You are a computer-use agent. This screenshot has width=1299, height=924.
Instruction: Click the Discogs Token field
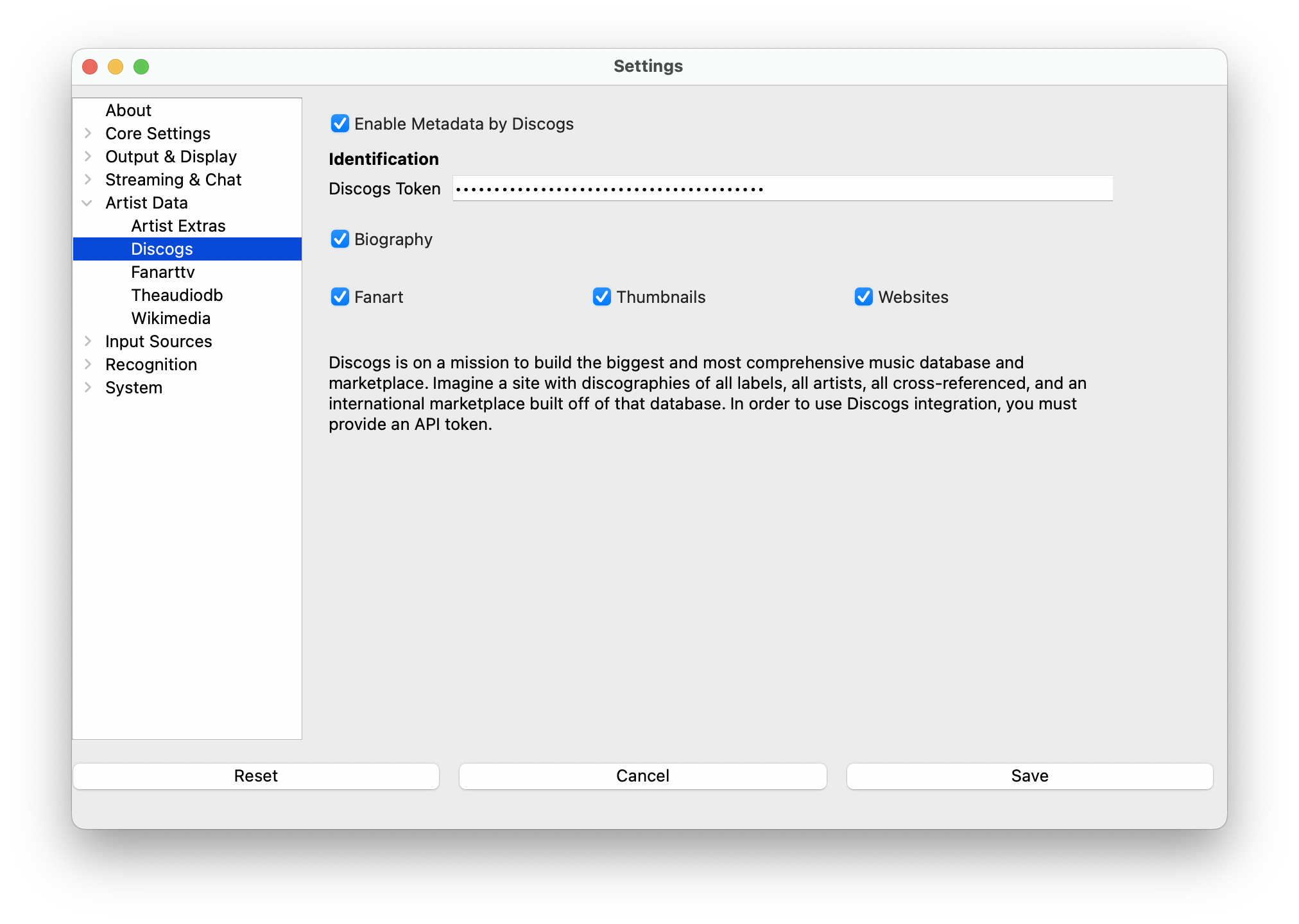782,189
